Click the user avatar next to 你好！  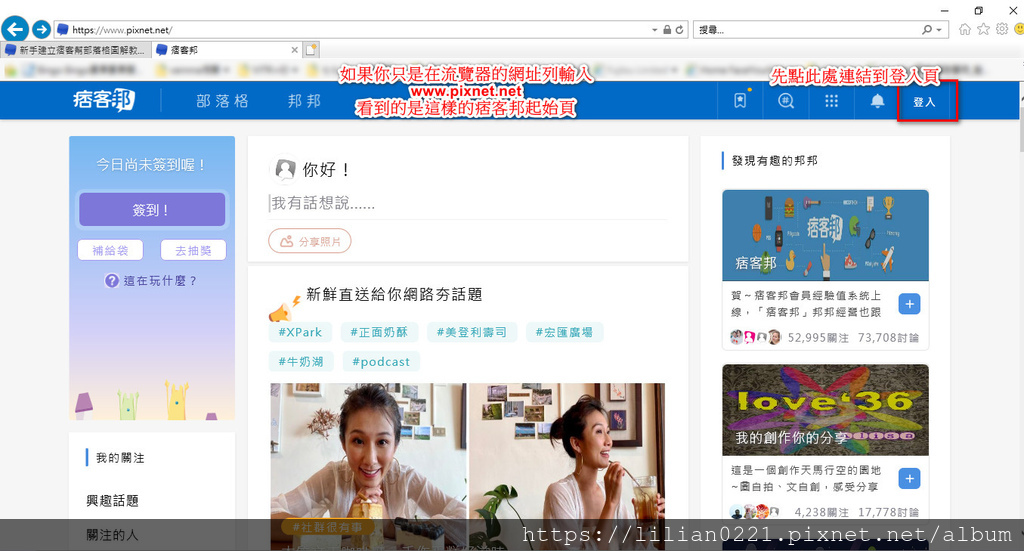[285, 170]
